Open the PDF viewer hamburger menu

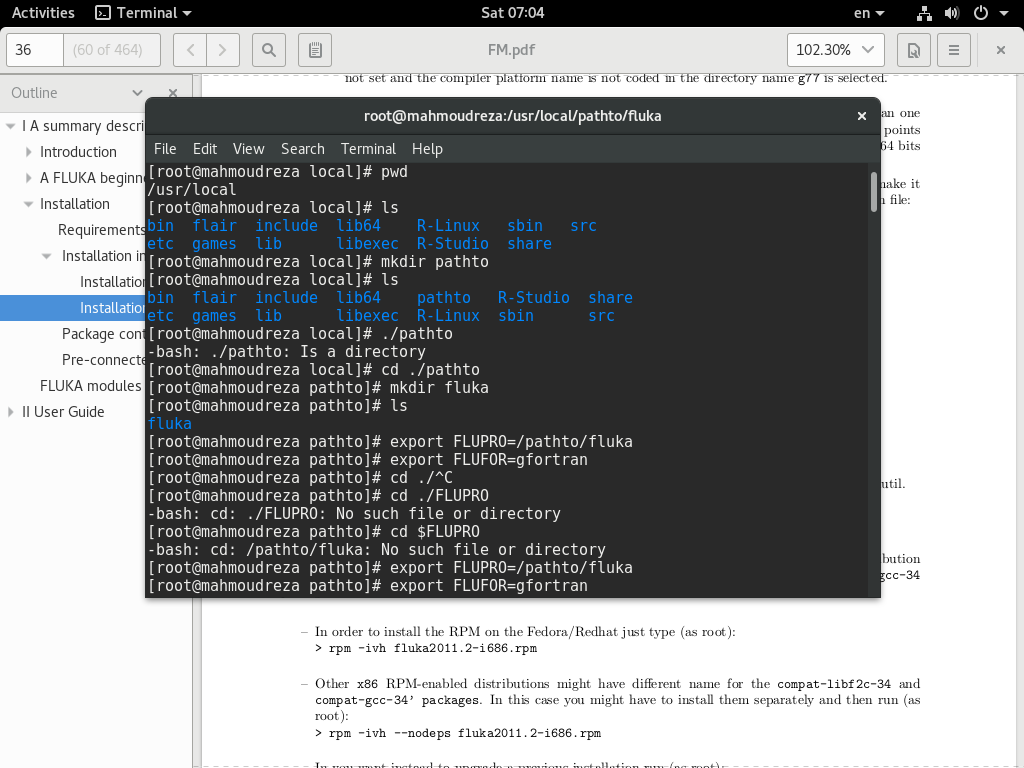click(953, 50)
